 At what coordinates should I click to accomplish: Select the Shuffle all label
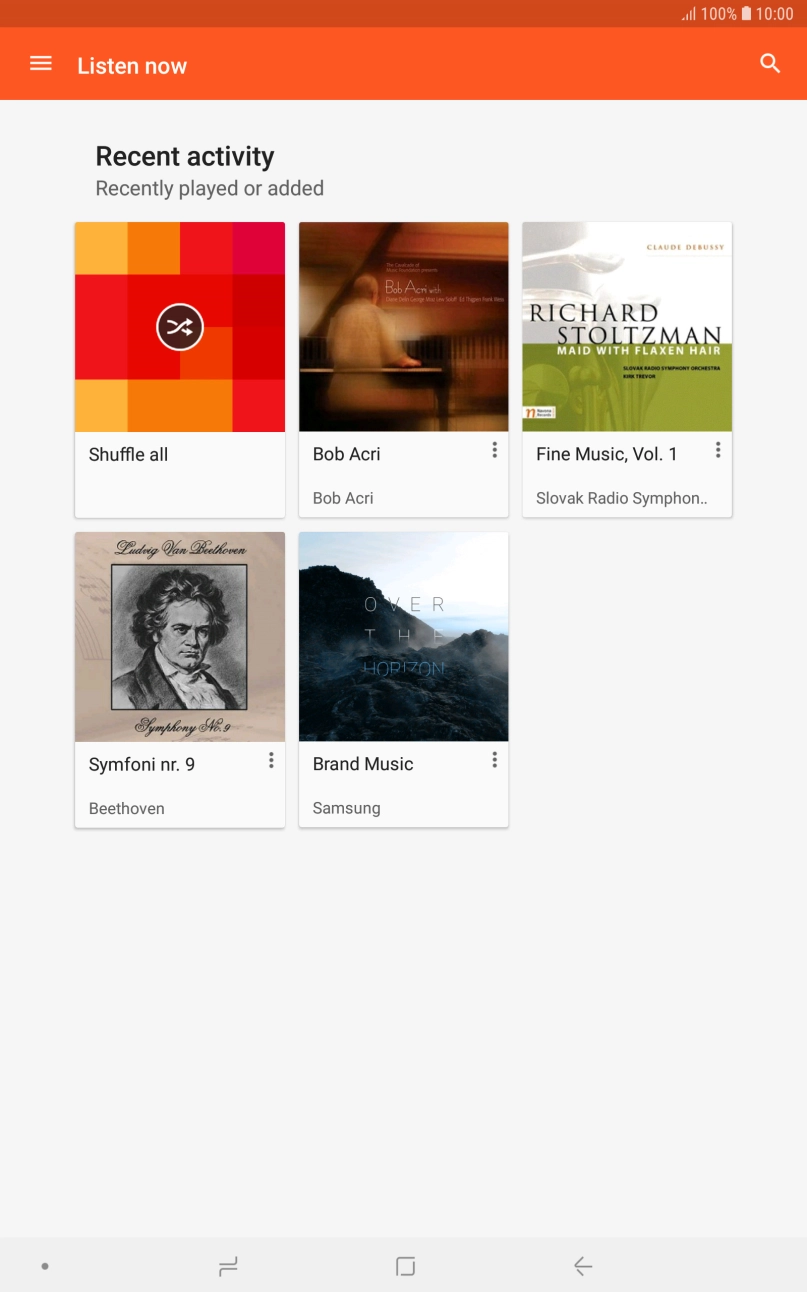129,454
